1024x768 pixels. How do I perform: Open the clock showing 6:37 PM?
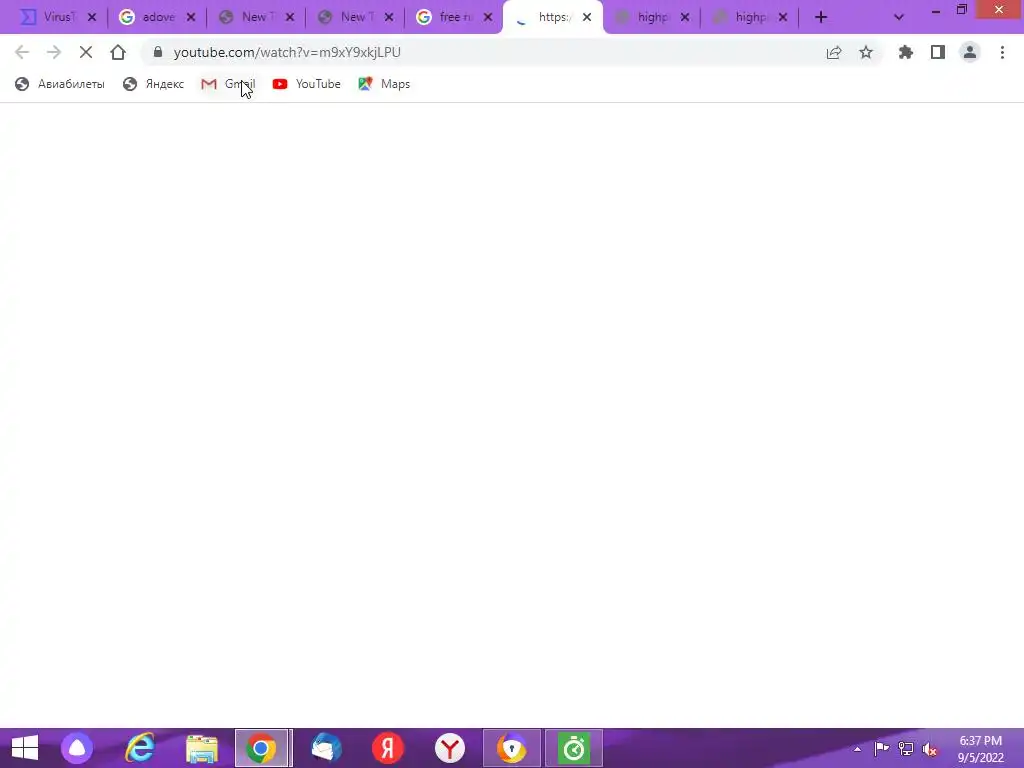[980, 749]
